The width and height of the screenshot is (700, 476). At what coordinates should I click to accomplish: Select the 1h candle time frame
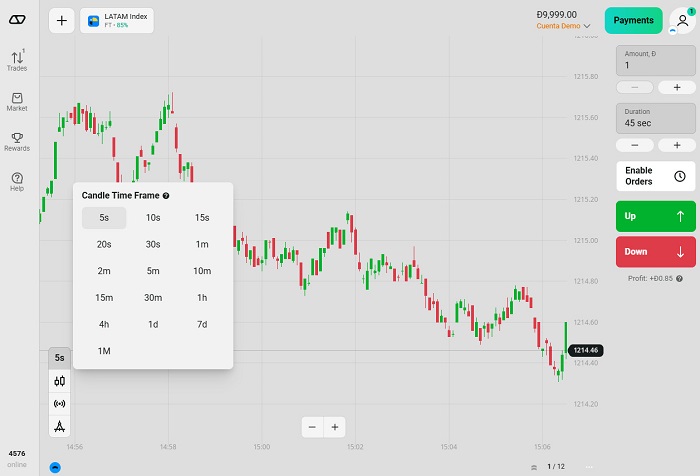point(202,298)
